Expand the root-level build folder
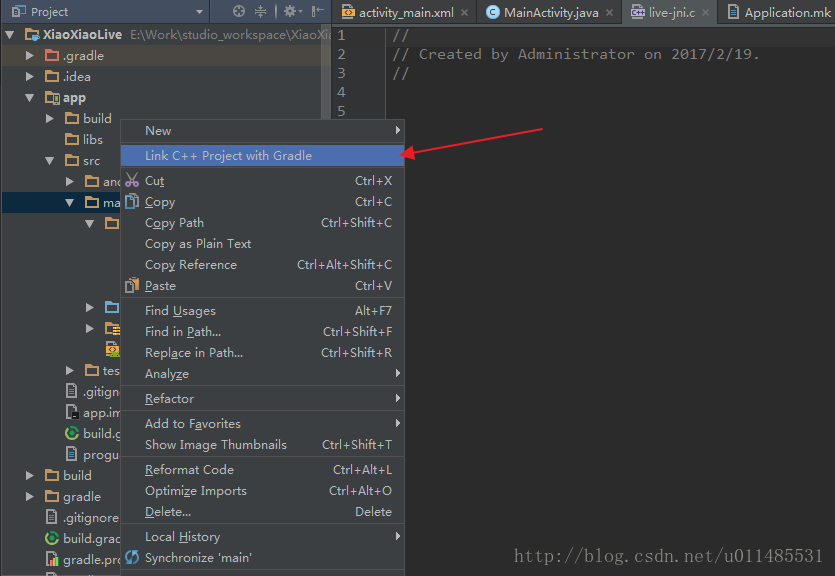The image size is (835, 576). [30, 475]
